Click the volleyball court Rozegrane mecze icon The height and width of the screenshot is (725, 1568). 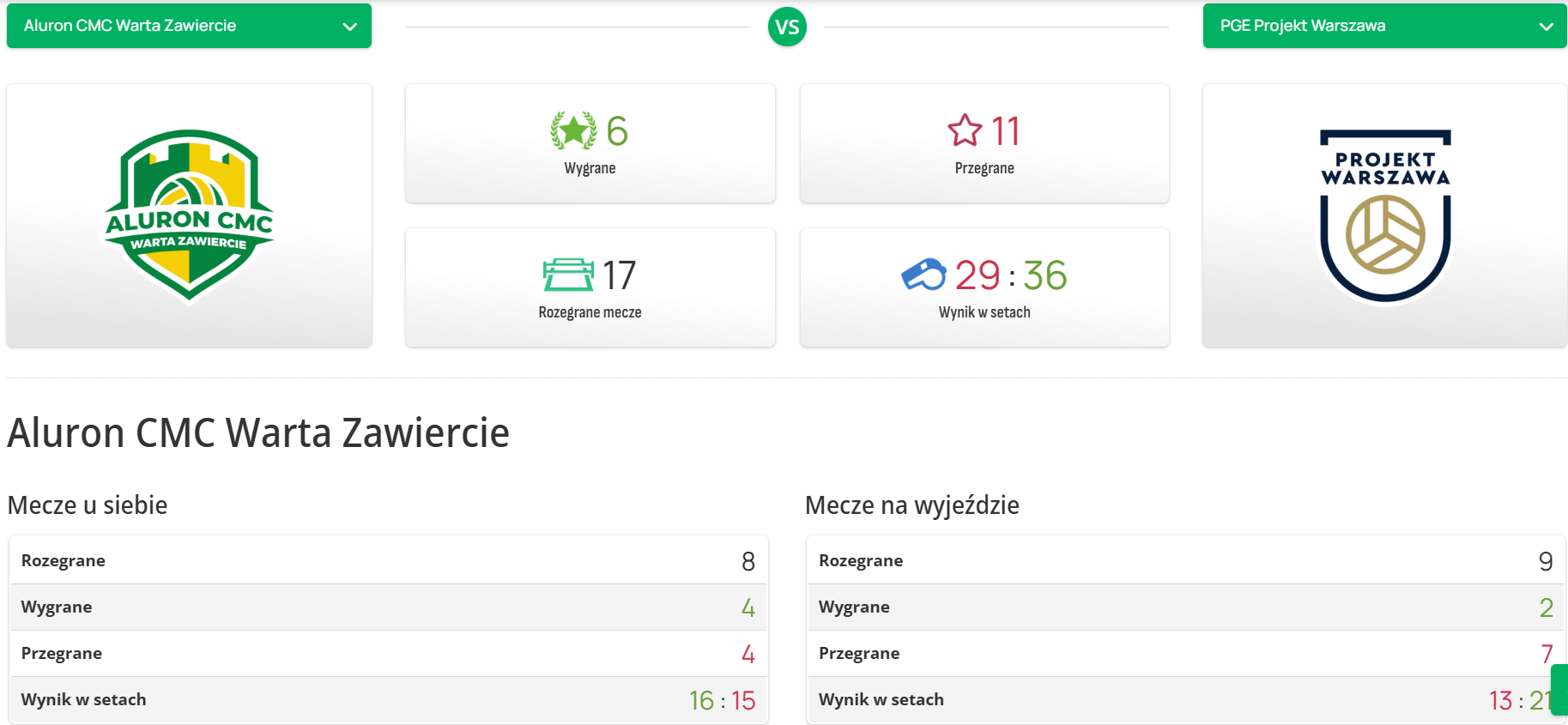(x=568, y=275)
